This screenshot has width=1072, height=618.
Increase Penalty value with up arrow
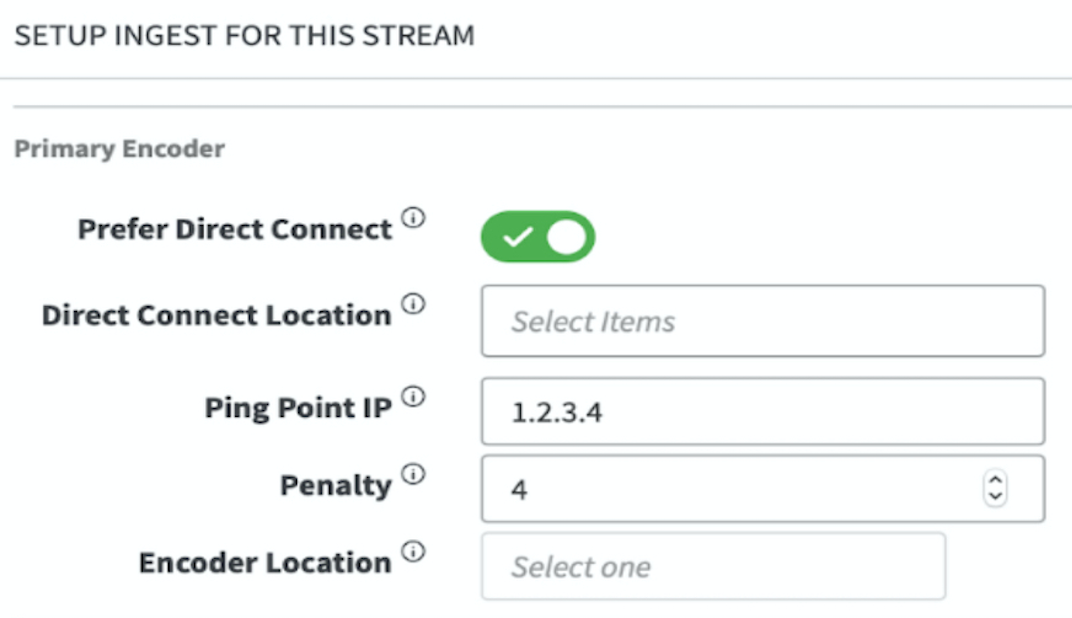[994, 480]
